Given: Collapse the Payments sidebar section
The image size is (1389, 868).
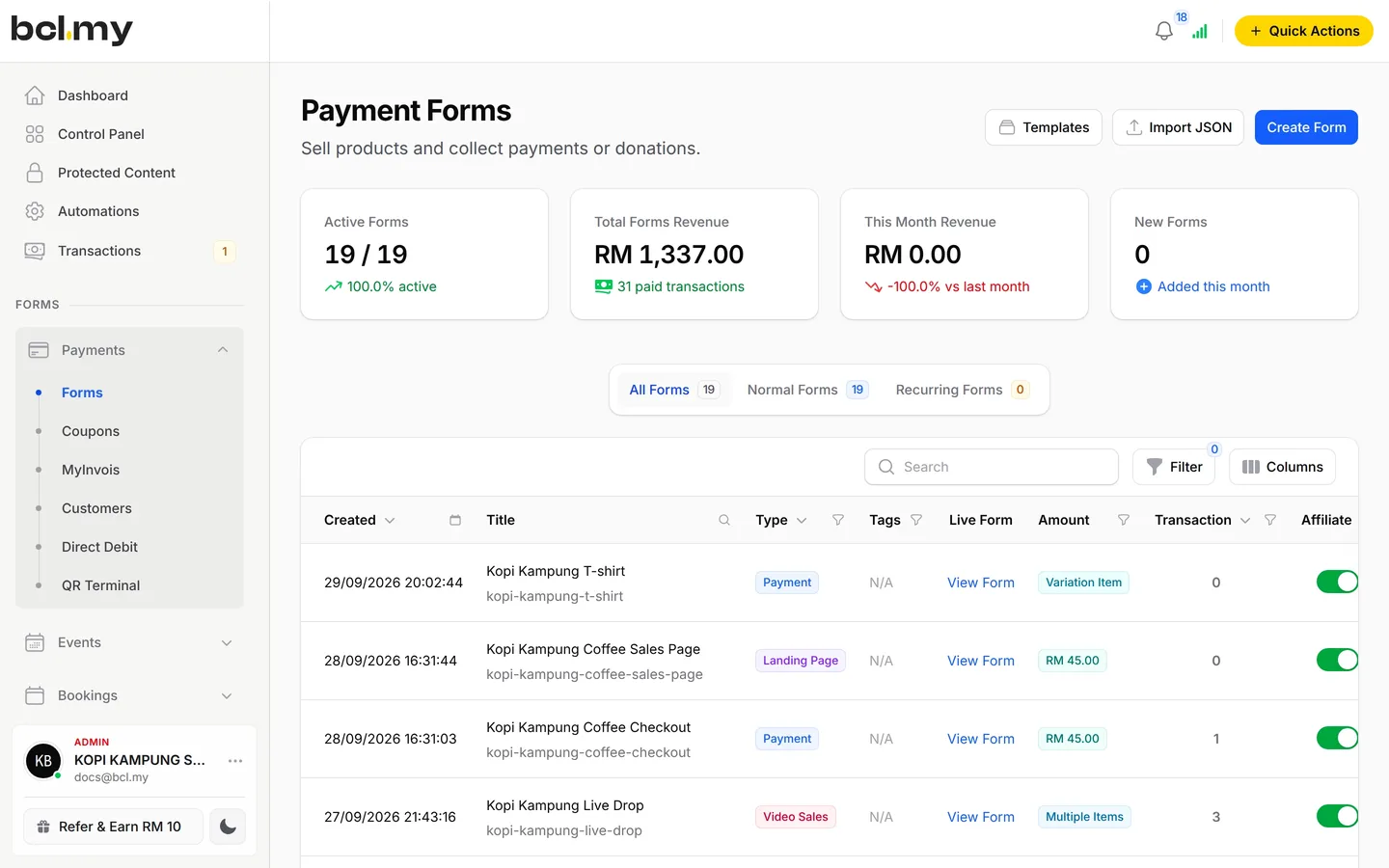Looking at the screenshot, I should click(129, 350).
